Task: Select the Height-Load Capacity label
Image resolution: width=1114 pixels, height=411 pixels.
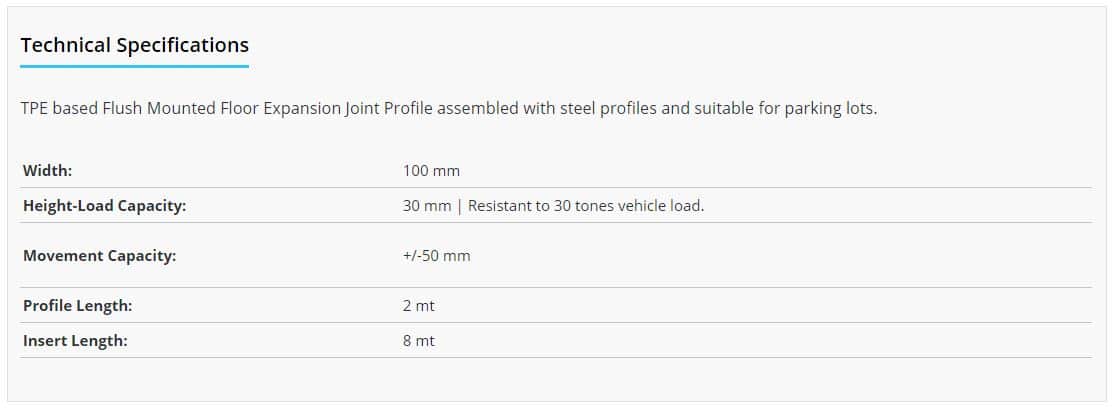Action: pyautogui.click(x=104, y=206)
